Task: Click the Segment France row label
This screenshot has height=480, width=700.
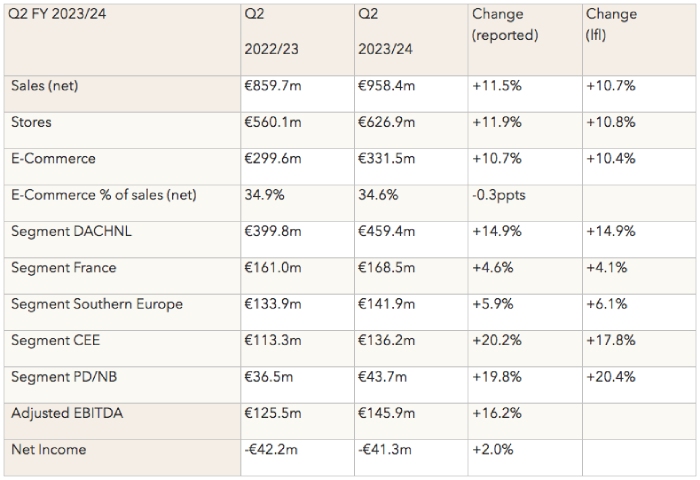Action: [x=63, y=268]
